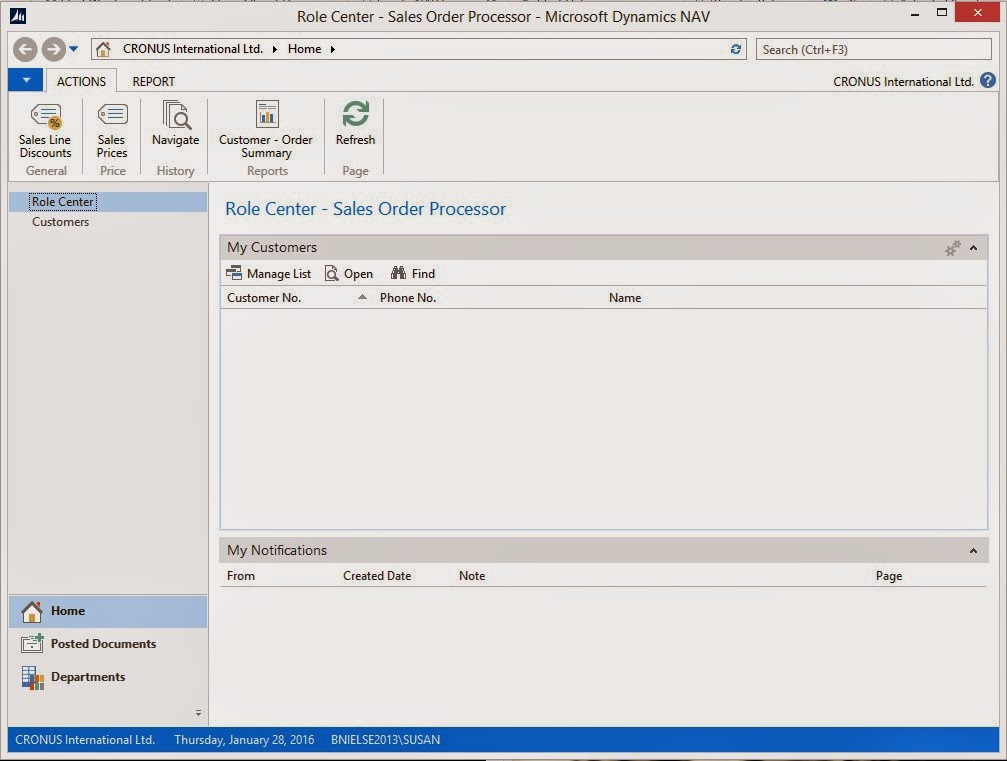This screenshot has width=1007, height=761.
Task: Open navigation pane customize chevron
Action: coord(198,713)
